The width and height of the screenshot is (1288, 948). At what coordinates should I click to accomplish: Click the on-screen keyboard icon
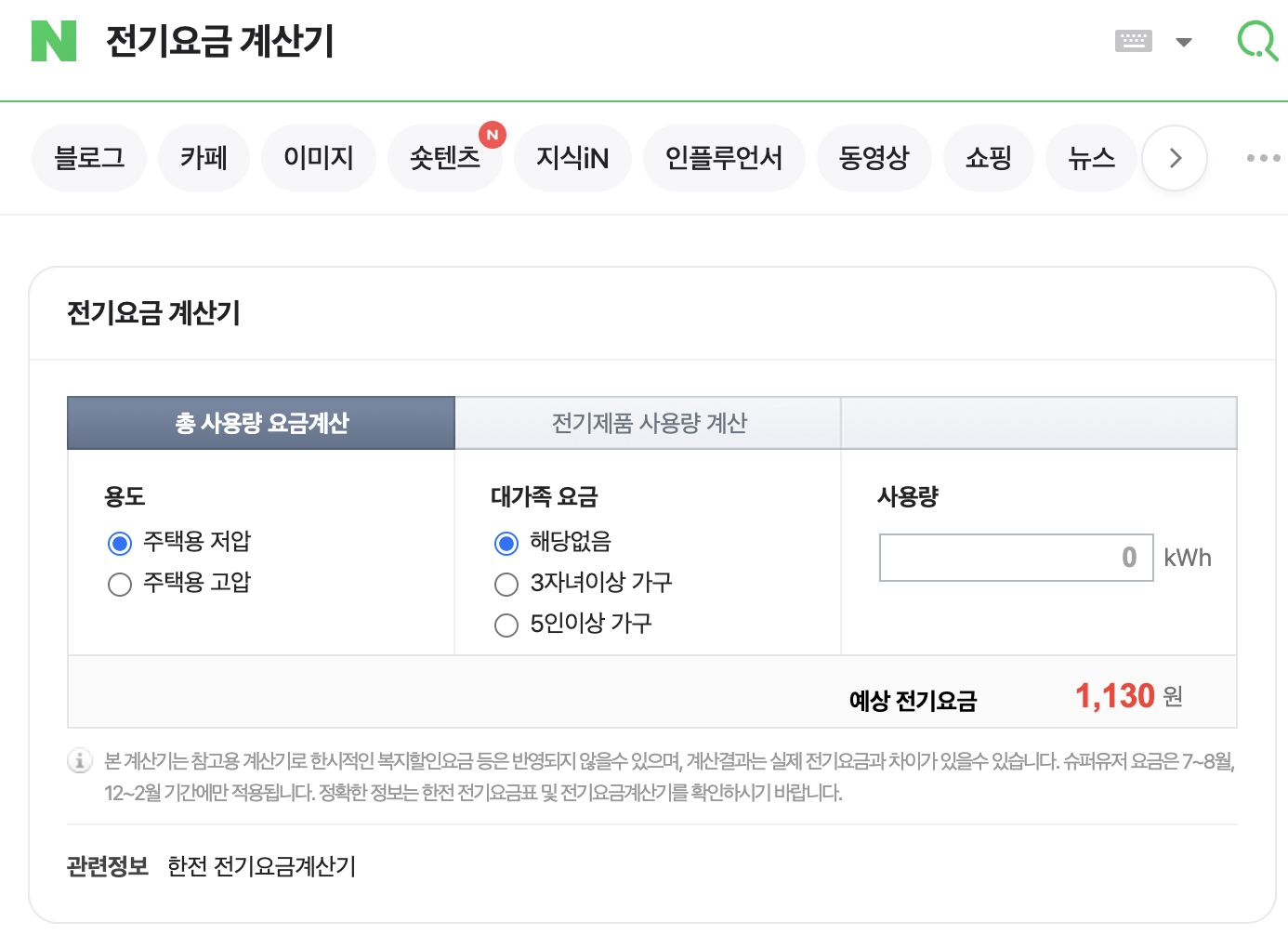1133,41
